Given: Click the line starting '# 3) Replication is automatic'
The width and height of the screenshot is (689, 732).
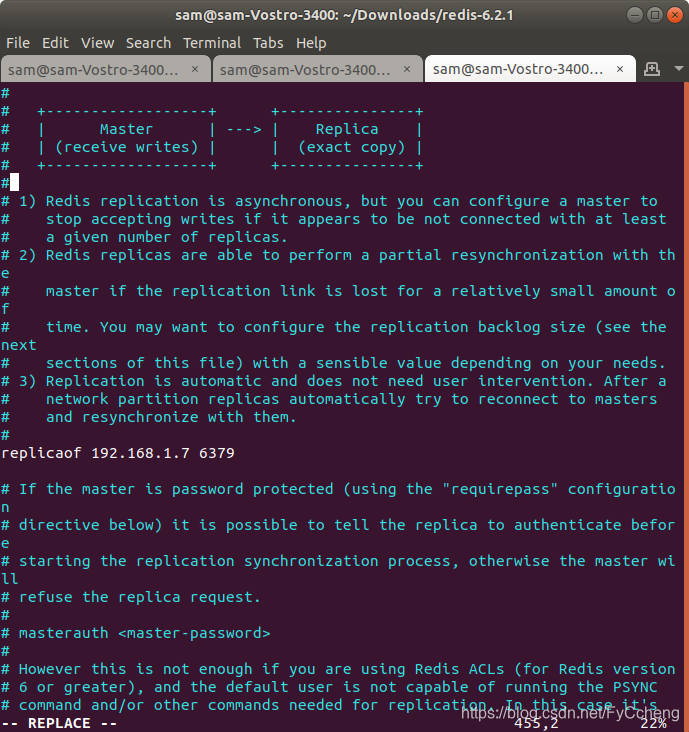Looking at the screenshot, I should click(x=333, y=381).
